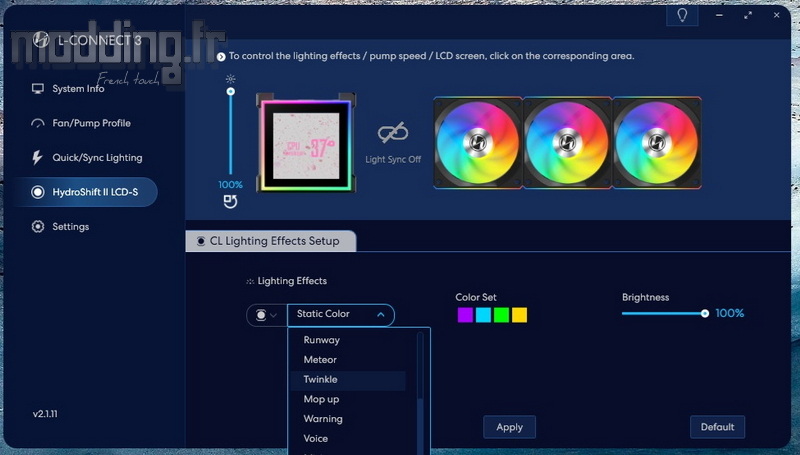This screenshot has height=455, width=800.
Task: Expand the lighting zone selector dropdown
Action: (266, 315)
